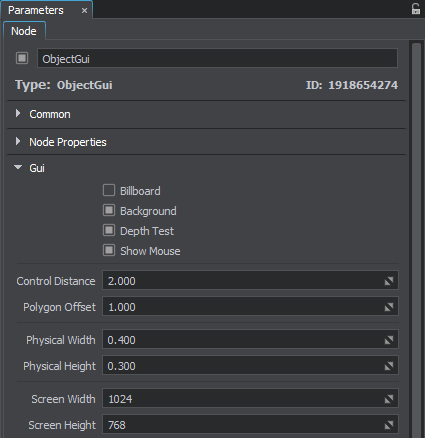This screenshot has width=425, height=438.
Task: Switch to the Node tab
Action: [x=24, y=31]
